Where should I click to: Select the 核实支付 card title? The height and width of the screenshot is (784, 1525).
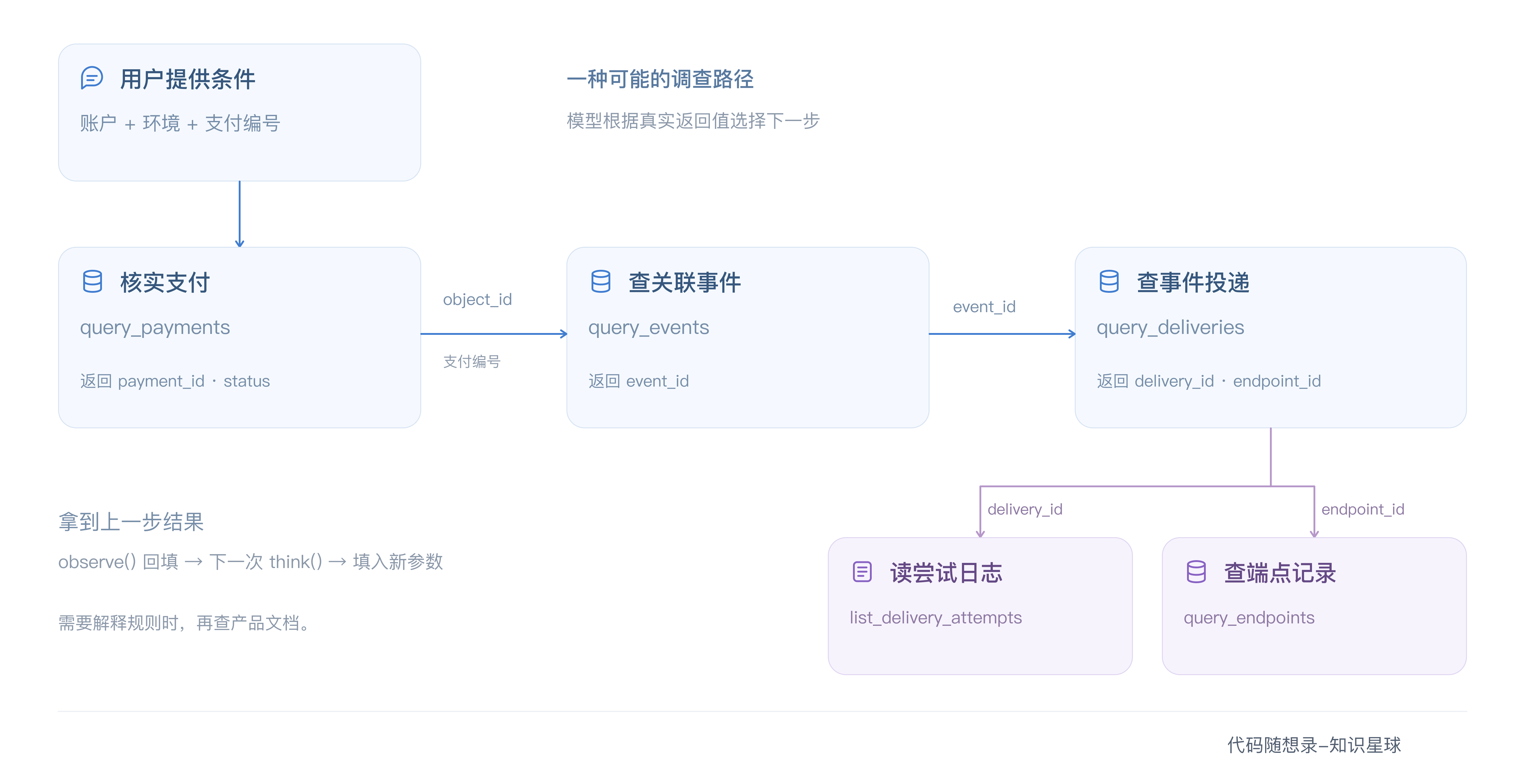(165, 282)
